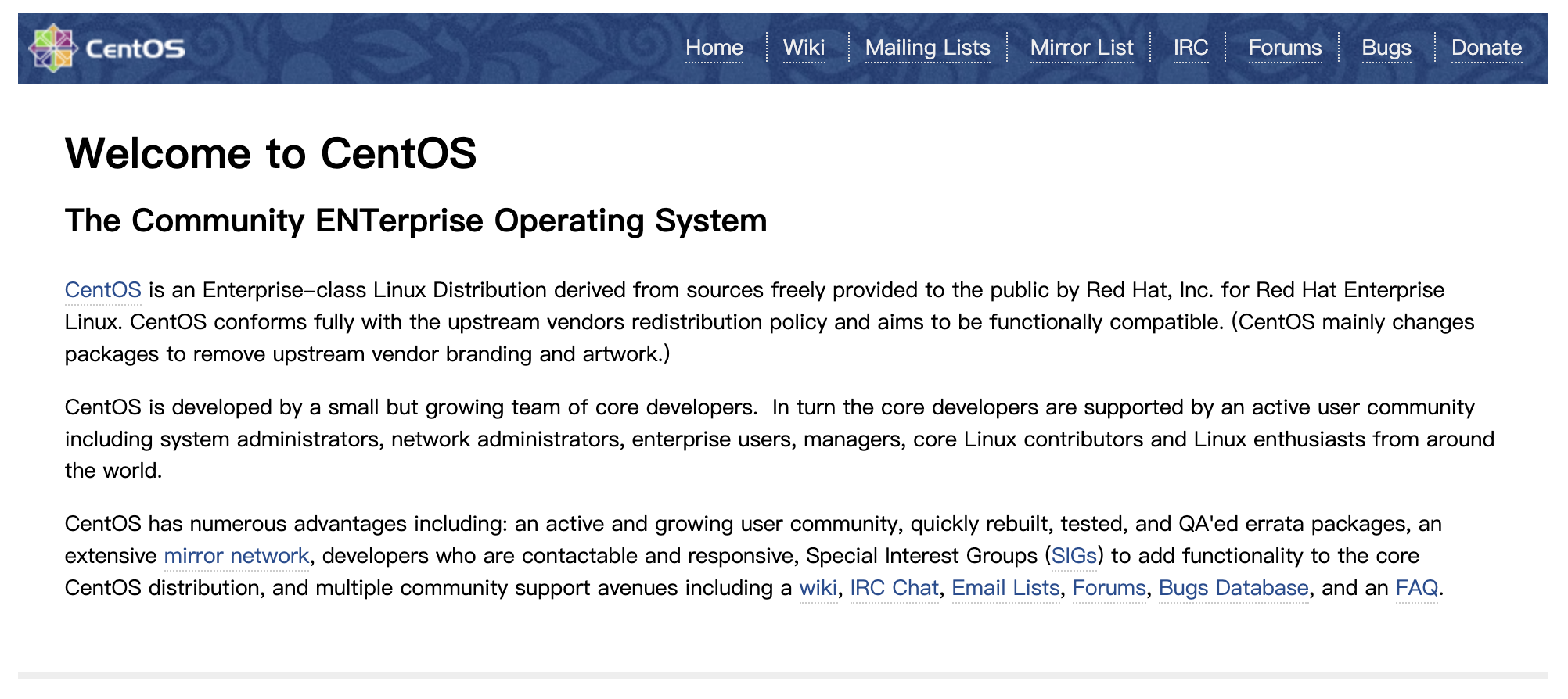Click The Community ENTerprise Operating System subheading
The image size is (1568, 699).
(x=416, y=220)
